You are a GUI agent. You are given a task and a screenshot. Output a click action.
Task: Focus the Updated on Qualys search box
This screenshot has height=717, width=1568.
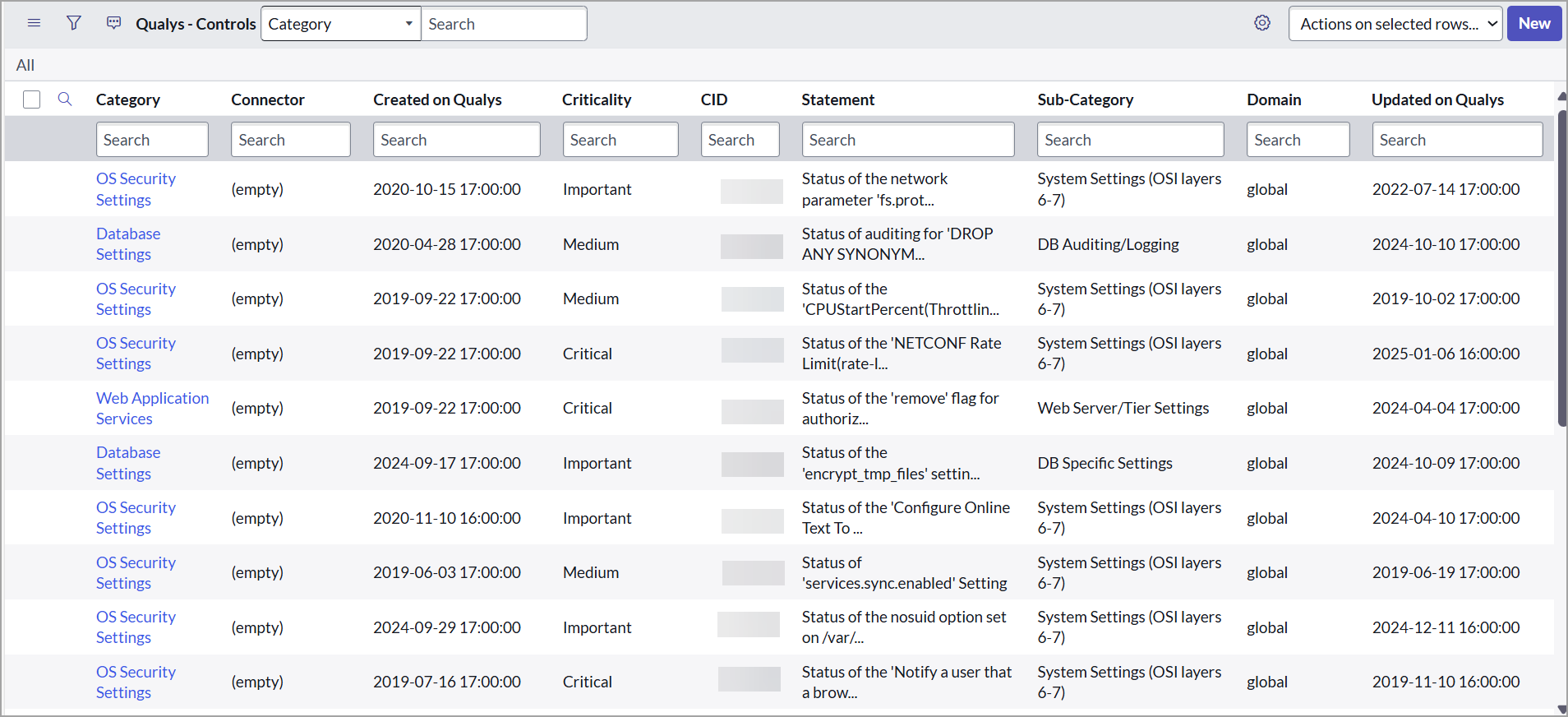(x=1458, y=140)
